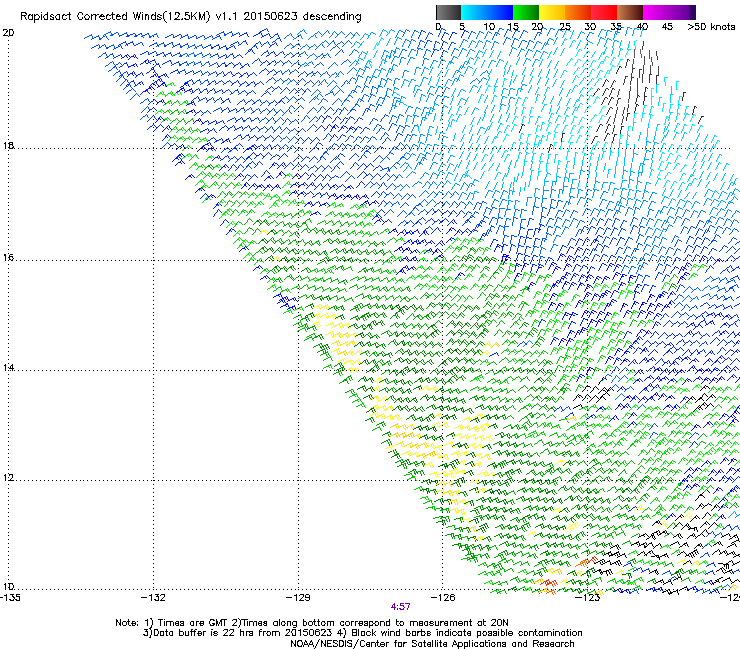Click the purple '4:57' pass time label
The width and height of the screenshot is (740, 650).
point(400,607)
